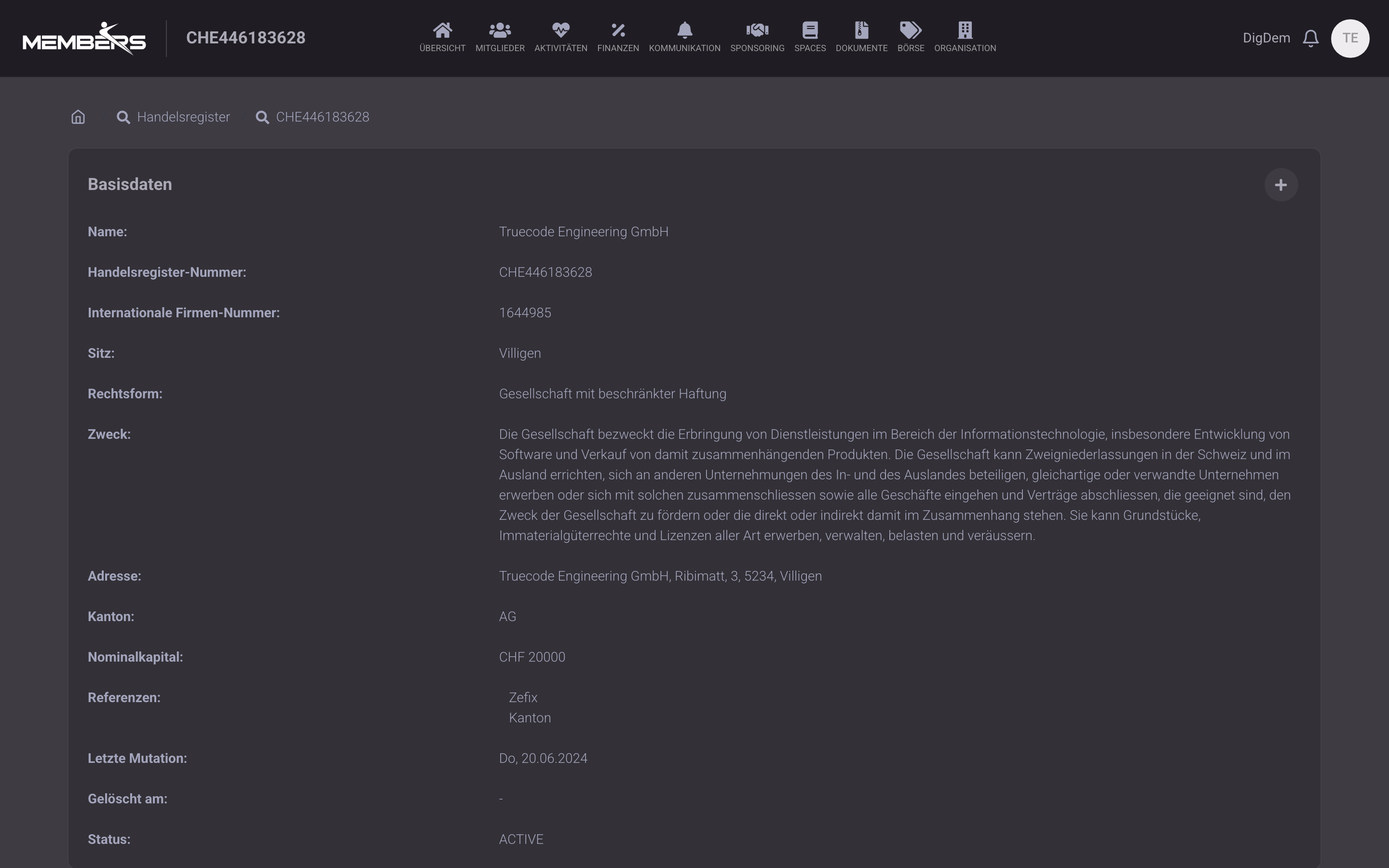This screenshot has height=868, width=1389.
Task: Click the plus button in Basisdaten
Action: point(1280,185)
